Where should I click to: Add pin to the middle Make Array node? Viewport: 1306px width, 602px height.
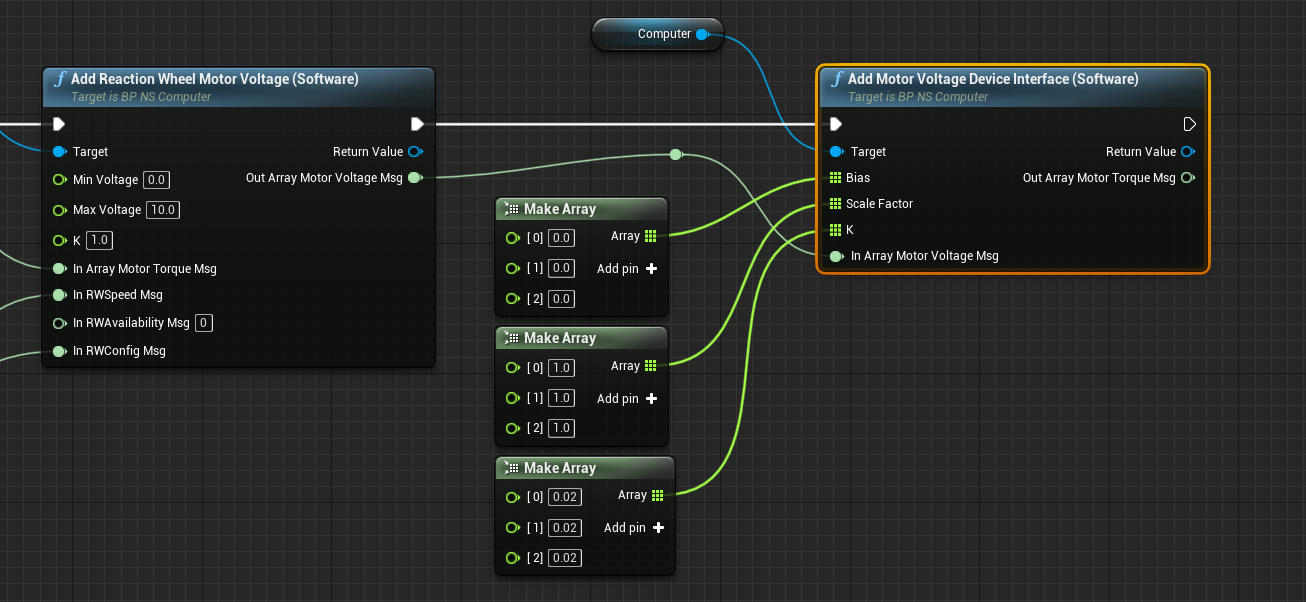click(x=651, y=399)
